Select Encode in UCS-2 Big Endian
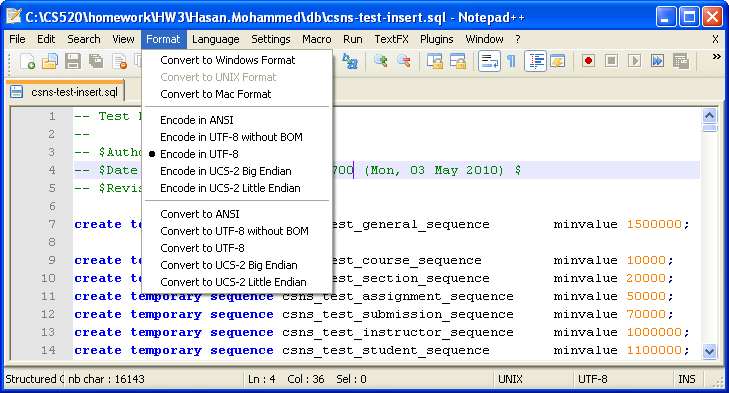The width and height of the screenshot is (729, 393). click(237, 171)
